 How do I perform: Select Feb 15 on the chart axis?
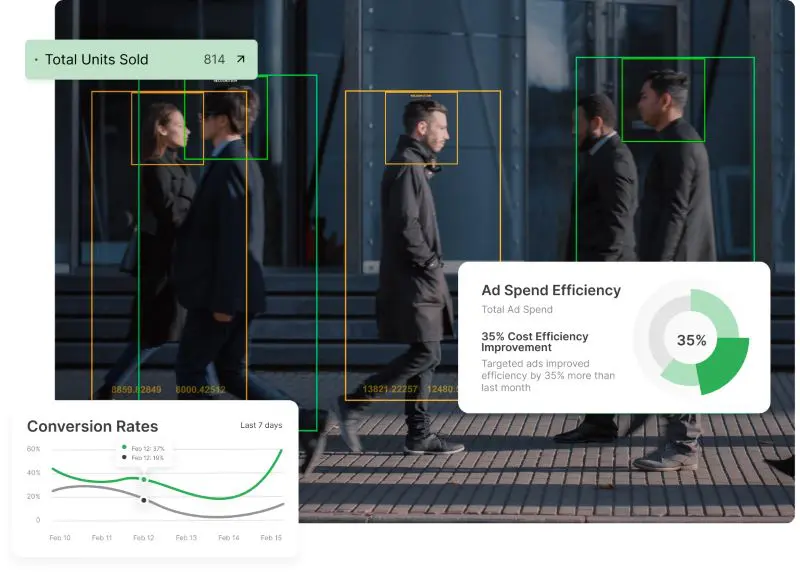(x=270, y=538)
